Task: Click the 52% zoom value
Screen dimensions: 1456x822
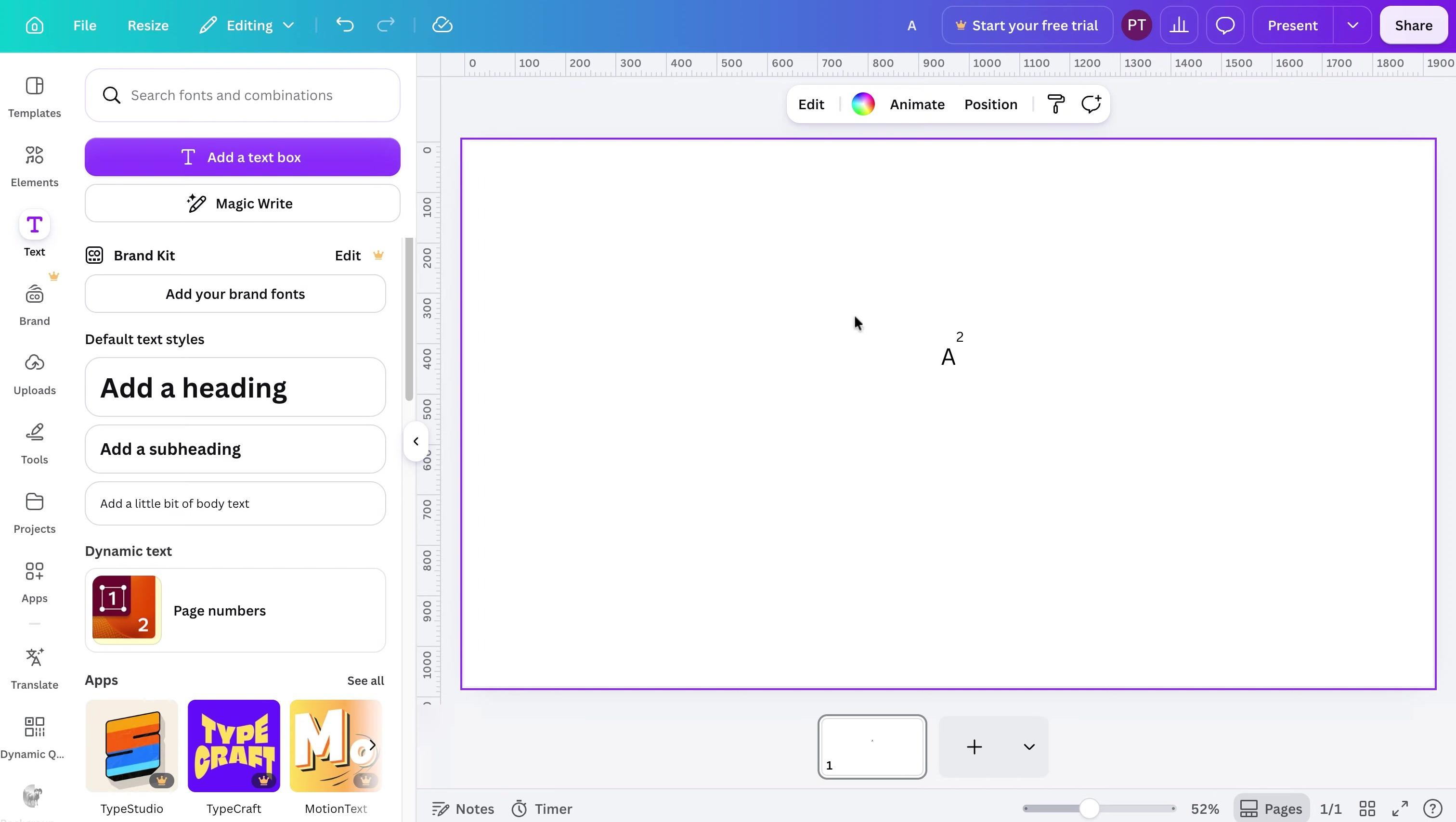Action: 1205,809
